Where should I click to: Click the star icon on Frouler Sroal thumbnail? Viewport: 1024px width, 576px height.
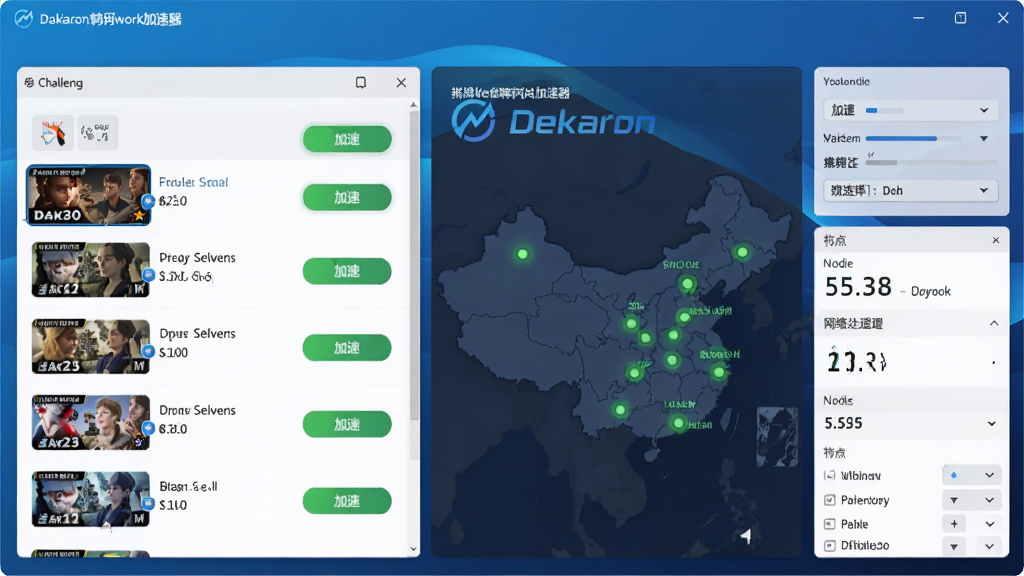(139, 215)
